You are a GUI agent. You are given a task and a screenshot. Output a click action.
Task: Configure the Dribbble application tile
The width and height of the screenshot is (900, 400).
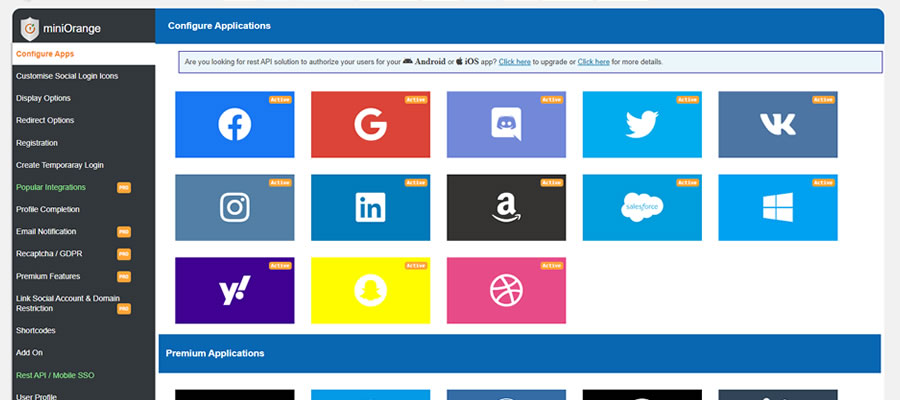point(506,290)
